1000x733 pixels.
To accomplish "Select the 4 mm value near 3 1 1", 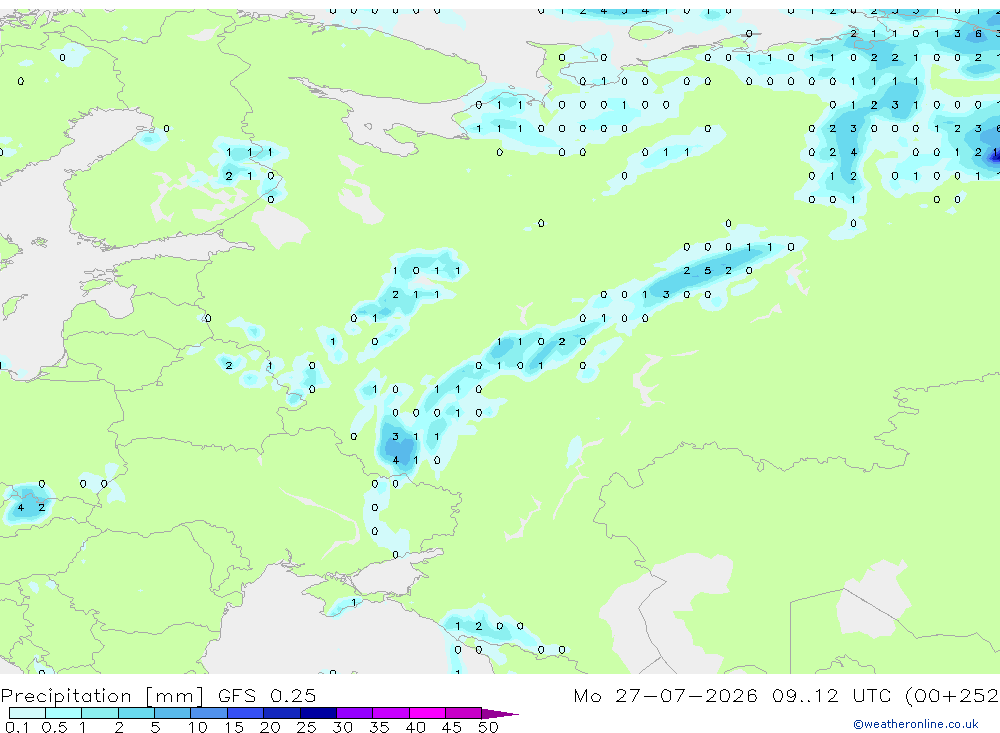I will pos(395,460).
